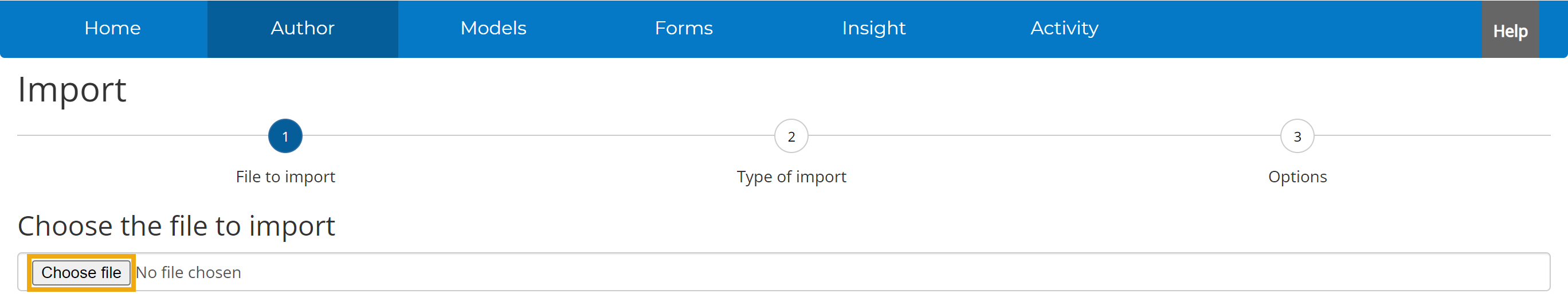1568x305 pixels.
Task: Click the 'Options' step label
Action: [1296, 177]
